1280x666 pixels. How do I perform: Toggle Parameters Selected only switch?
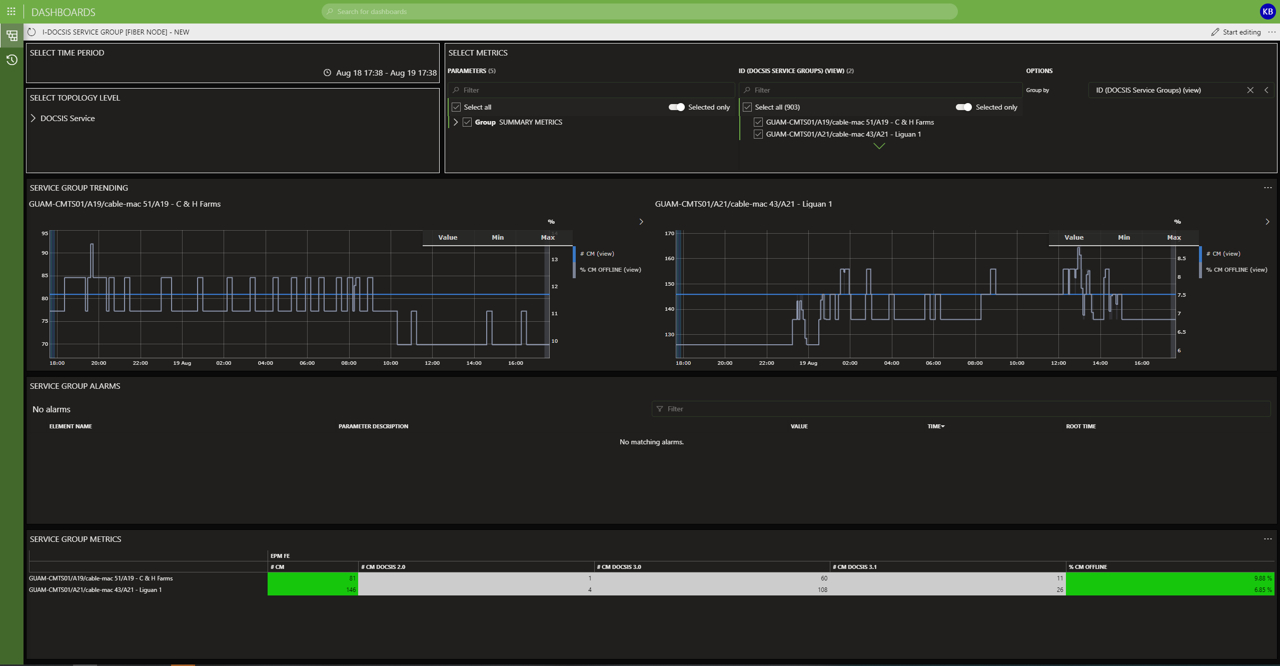tap(677, 107)
